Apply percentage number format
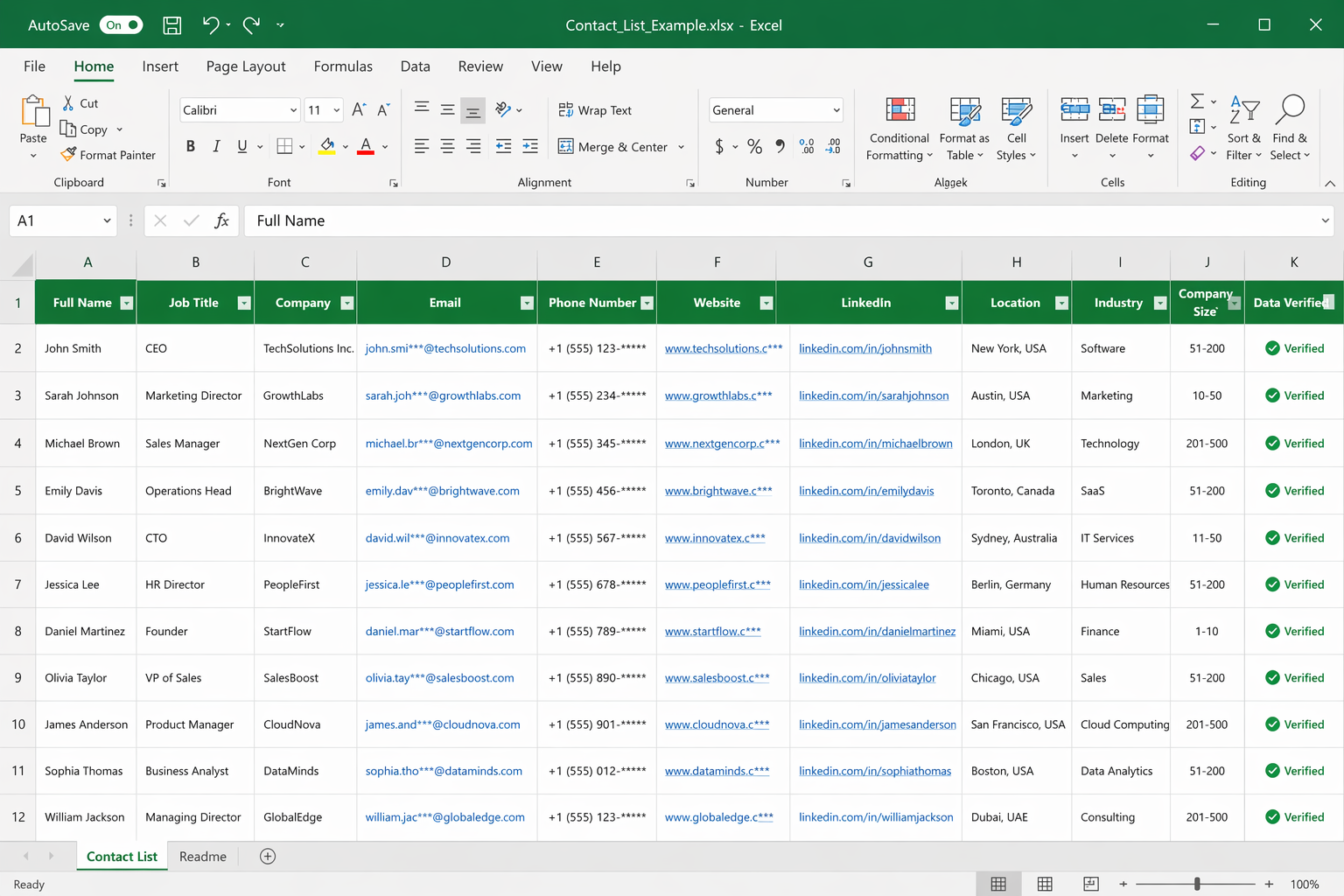The image size is (1344, 896). pos(754,146)
